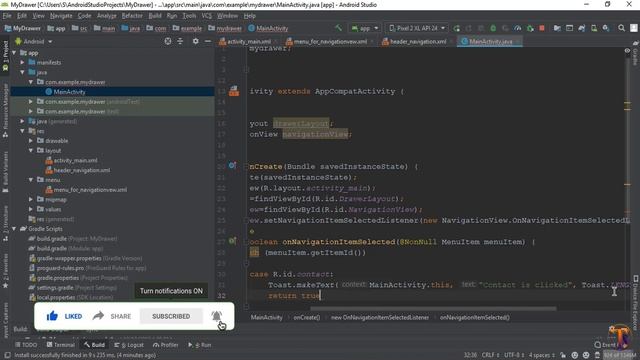Toggle code inspection eye icon in editor
Screen dimensions: 640x360
[627, 51]
